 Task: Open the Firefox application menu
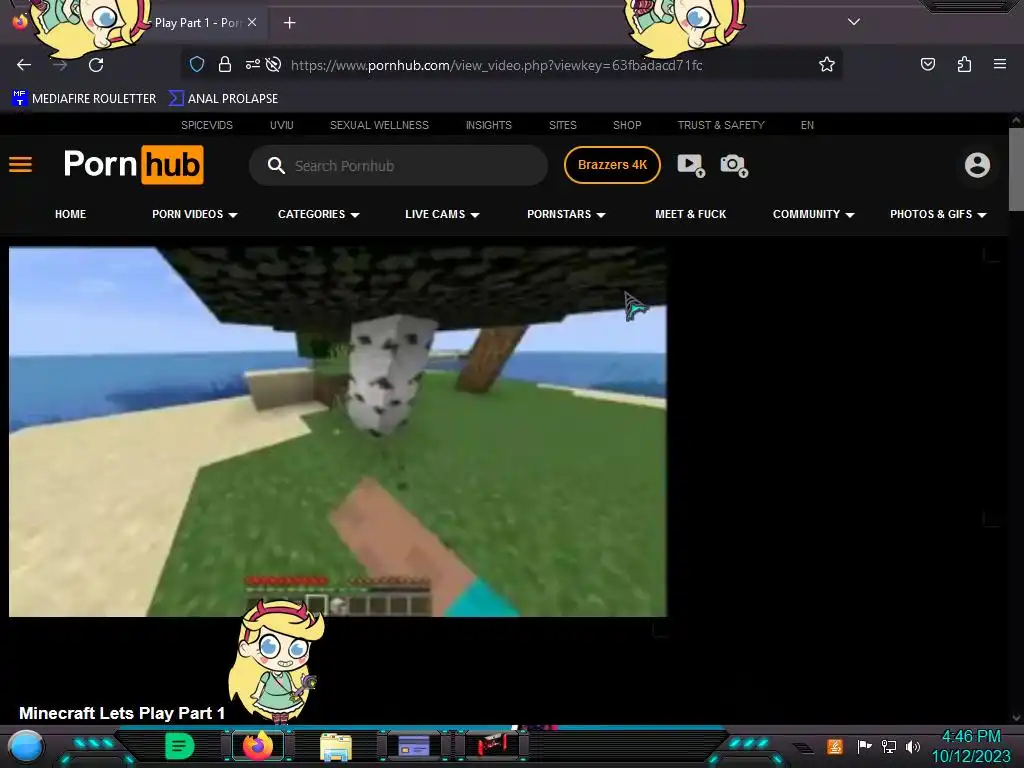999,64
